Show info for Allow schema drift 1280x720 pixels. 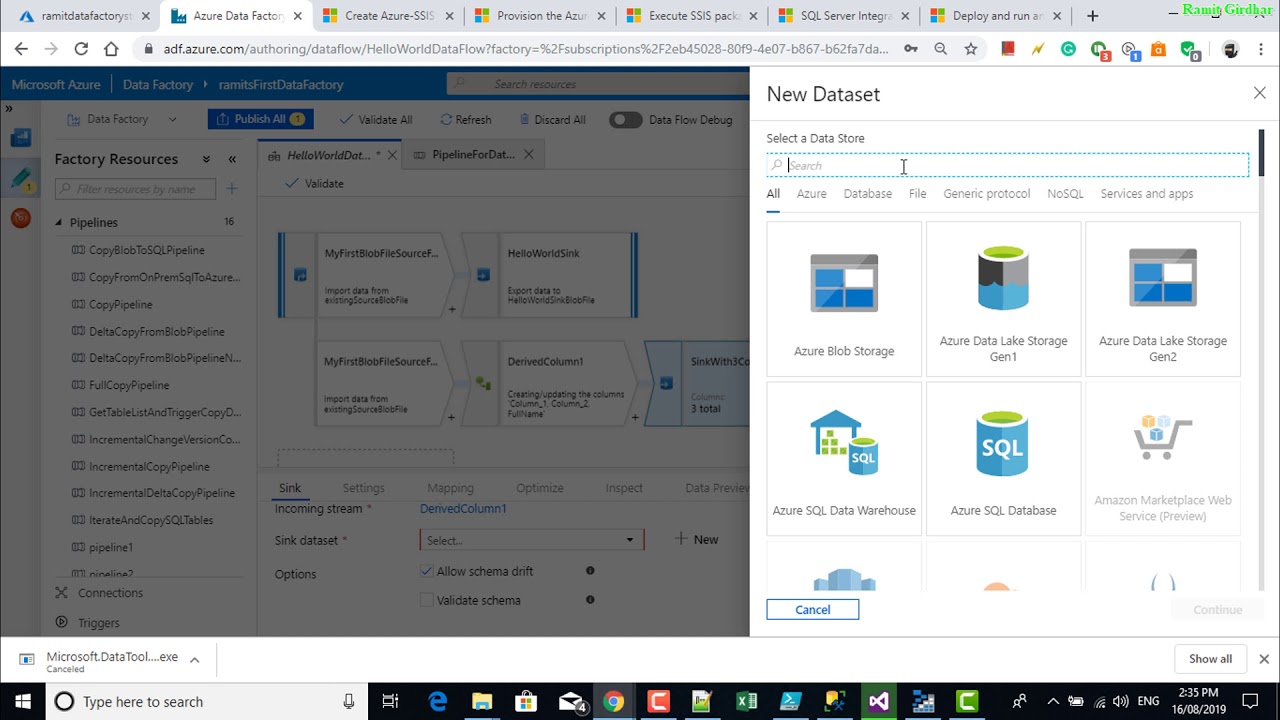[x=590, y=571]
